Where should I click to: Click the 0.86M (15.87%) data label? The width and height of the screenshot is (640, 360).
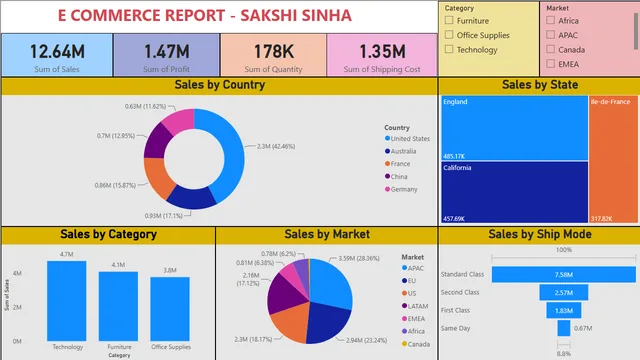click(x=115, y=185)
